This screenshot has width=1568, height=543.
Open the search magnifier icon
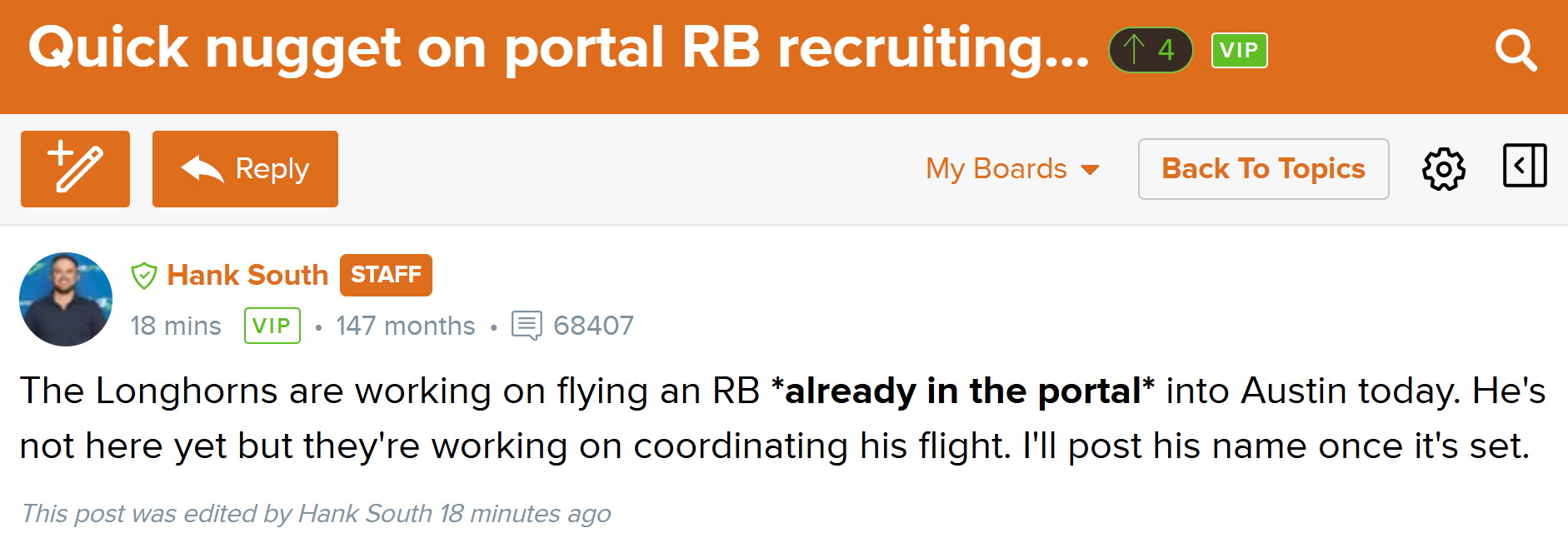(x=1516, y=51)
